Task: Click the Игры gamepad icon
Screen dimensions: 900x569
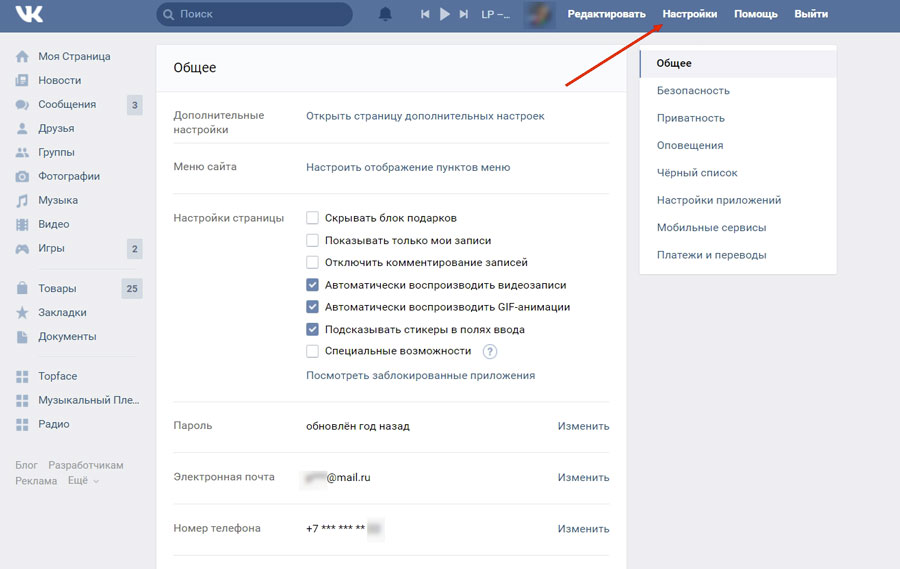Action: click(x=22, y=249)
